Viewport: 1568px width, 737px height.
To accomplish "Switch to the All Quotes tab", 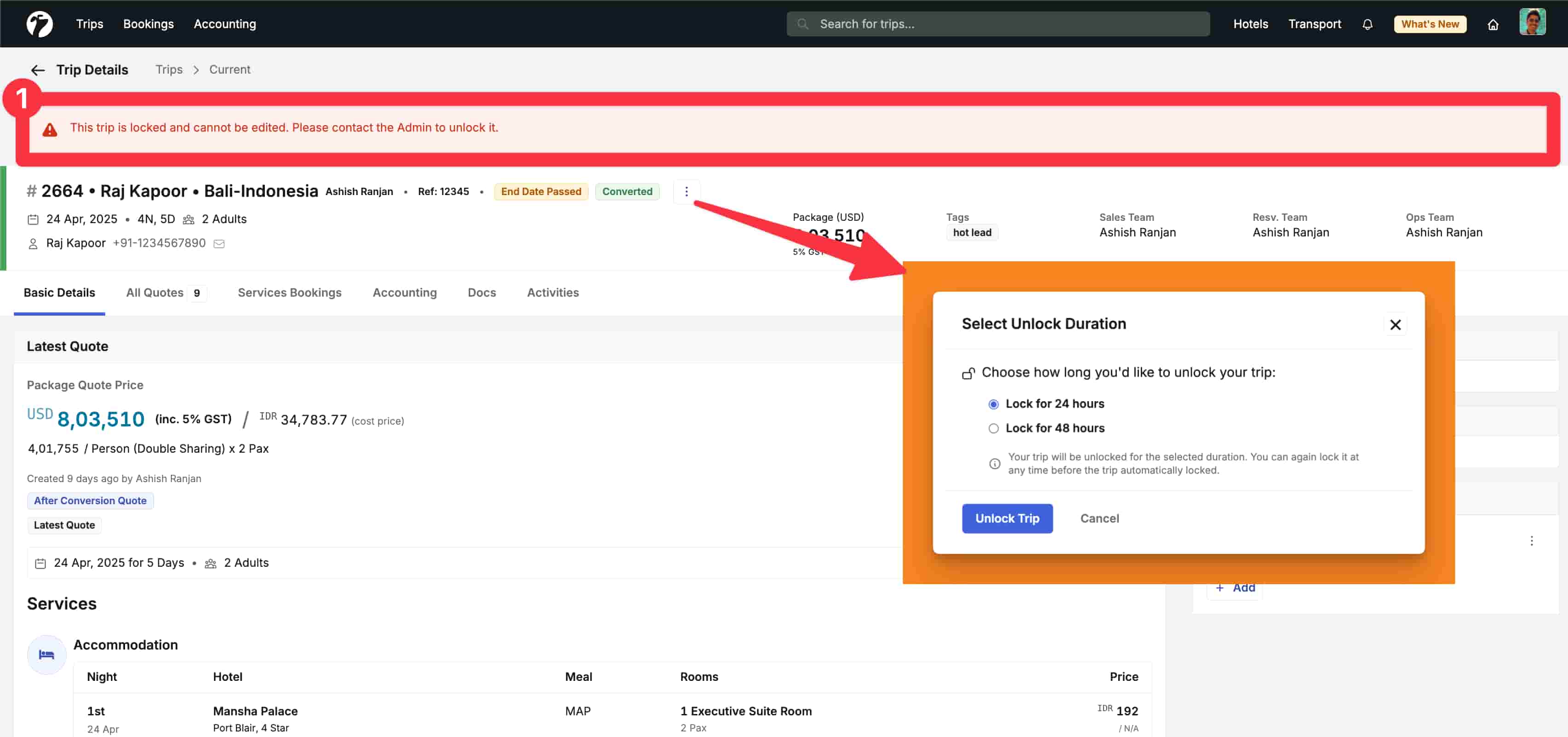I will point(155,293).
